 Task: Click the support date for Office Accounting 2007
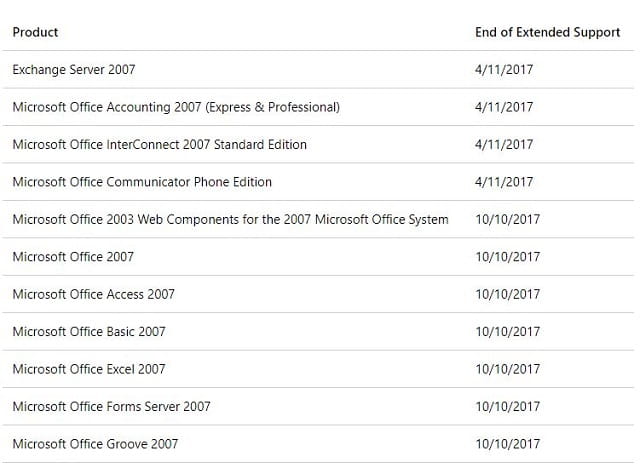click(x=504, y=107)
